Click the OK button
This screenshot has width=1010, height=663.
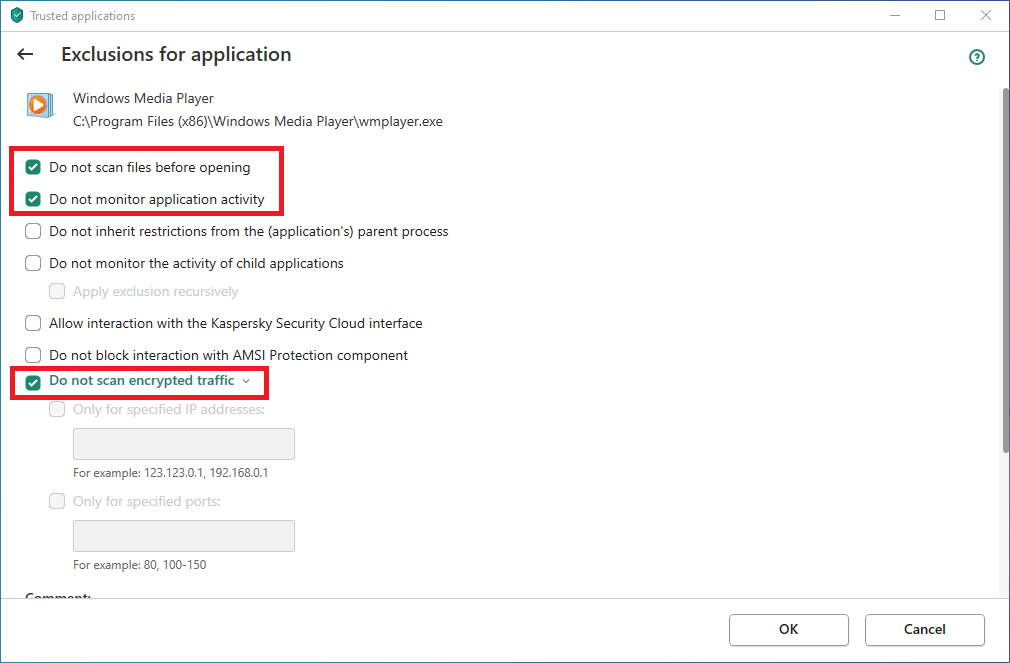tap(788, 629)
